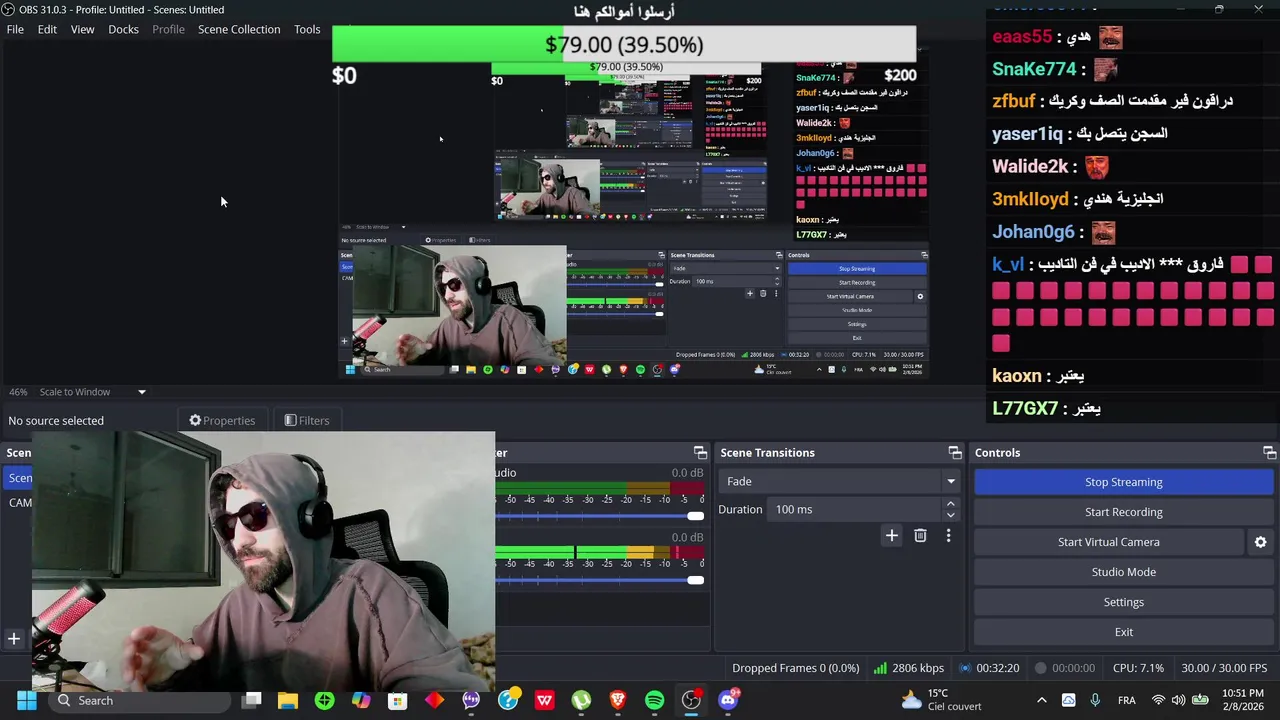The height and width of the screenshot is (720, 1280).
Task: Click the source Filters button
Action: pyautogui.click(x=307, y=421)
